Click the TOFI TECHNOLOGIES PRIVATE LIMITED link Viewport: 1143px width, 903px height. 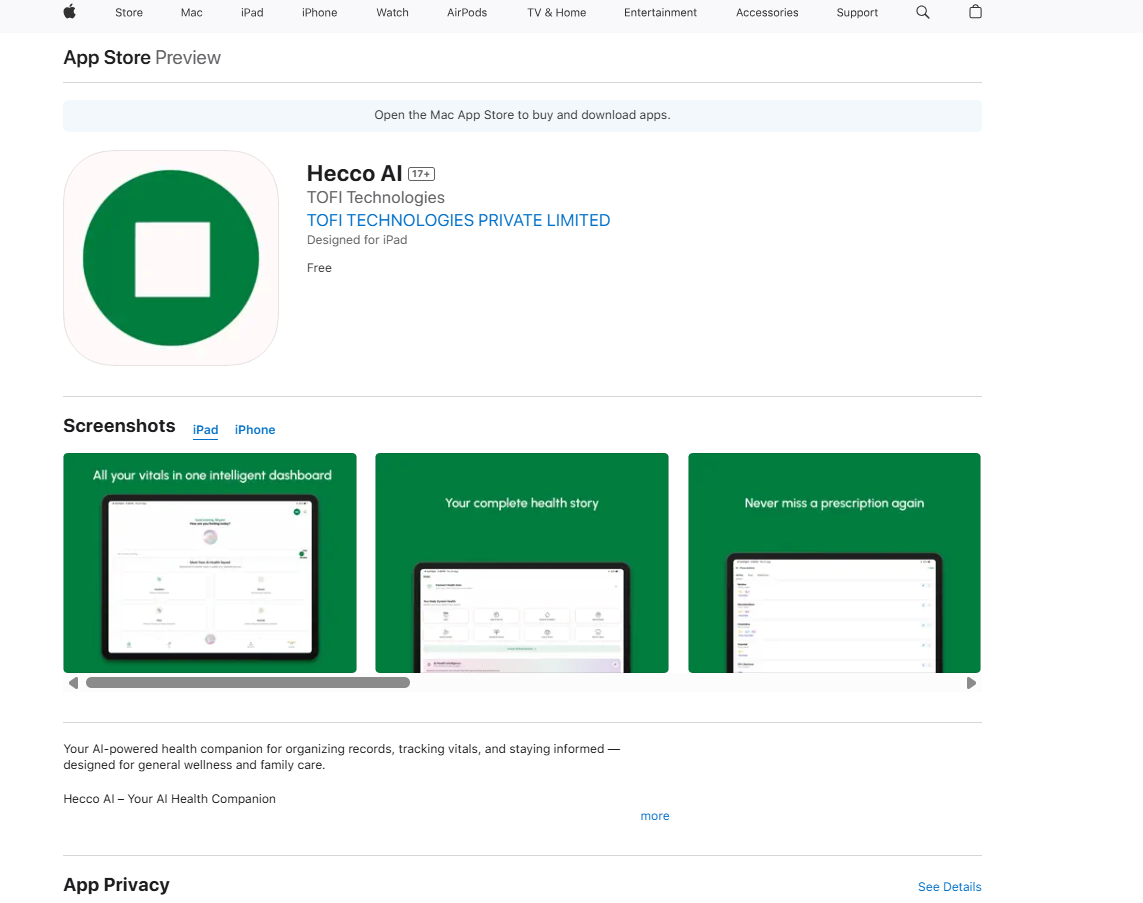tap(458, 220)
